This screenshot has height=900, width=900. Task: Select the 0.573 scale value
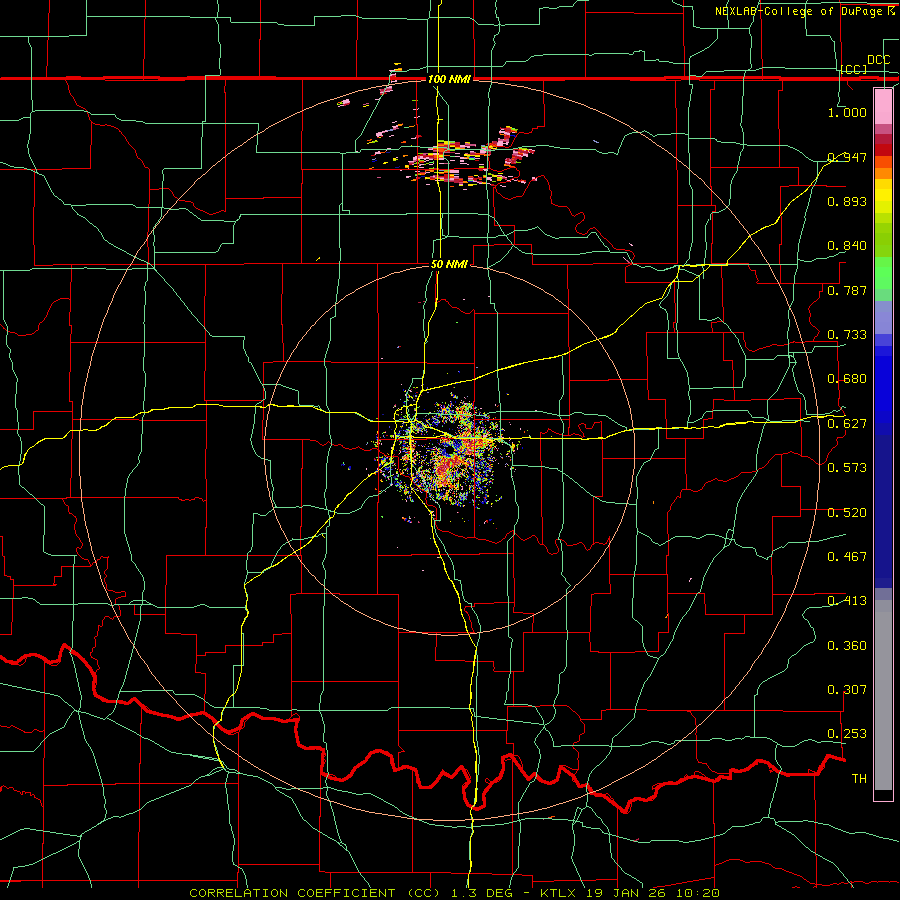(847, 468)
